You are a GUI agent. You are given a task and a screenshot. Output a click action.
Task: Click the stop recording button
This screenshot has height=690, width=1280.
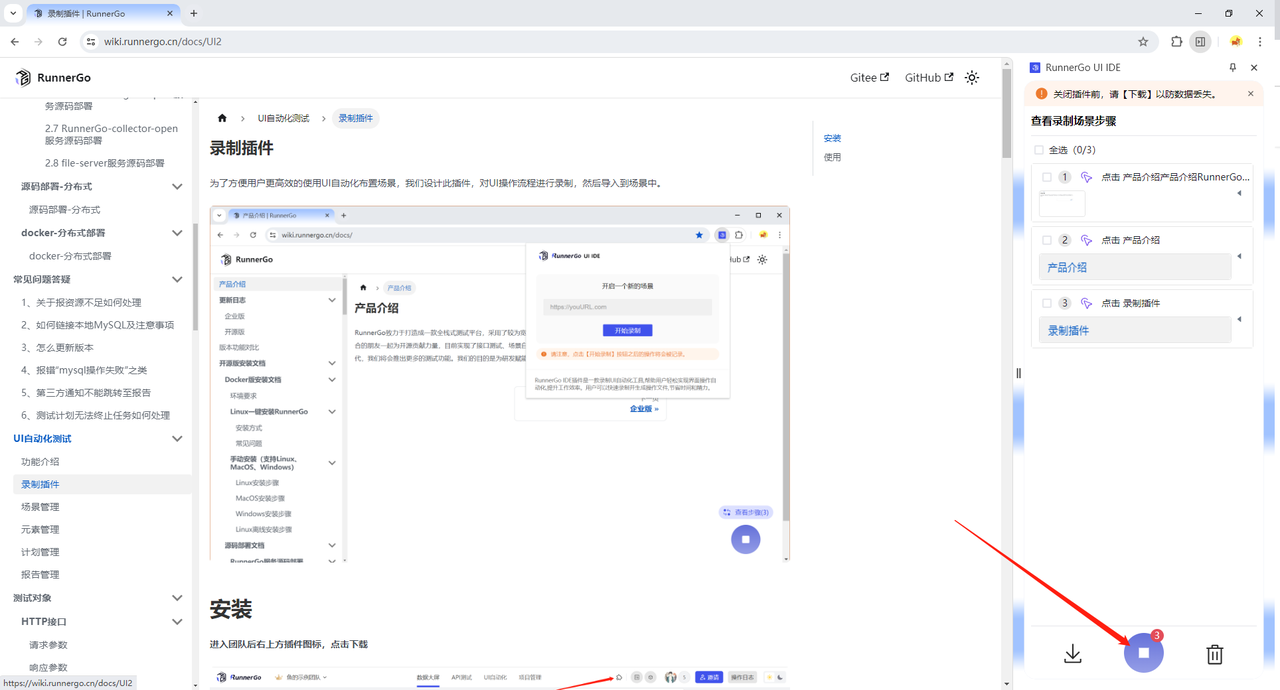[1143, 654]
